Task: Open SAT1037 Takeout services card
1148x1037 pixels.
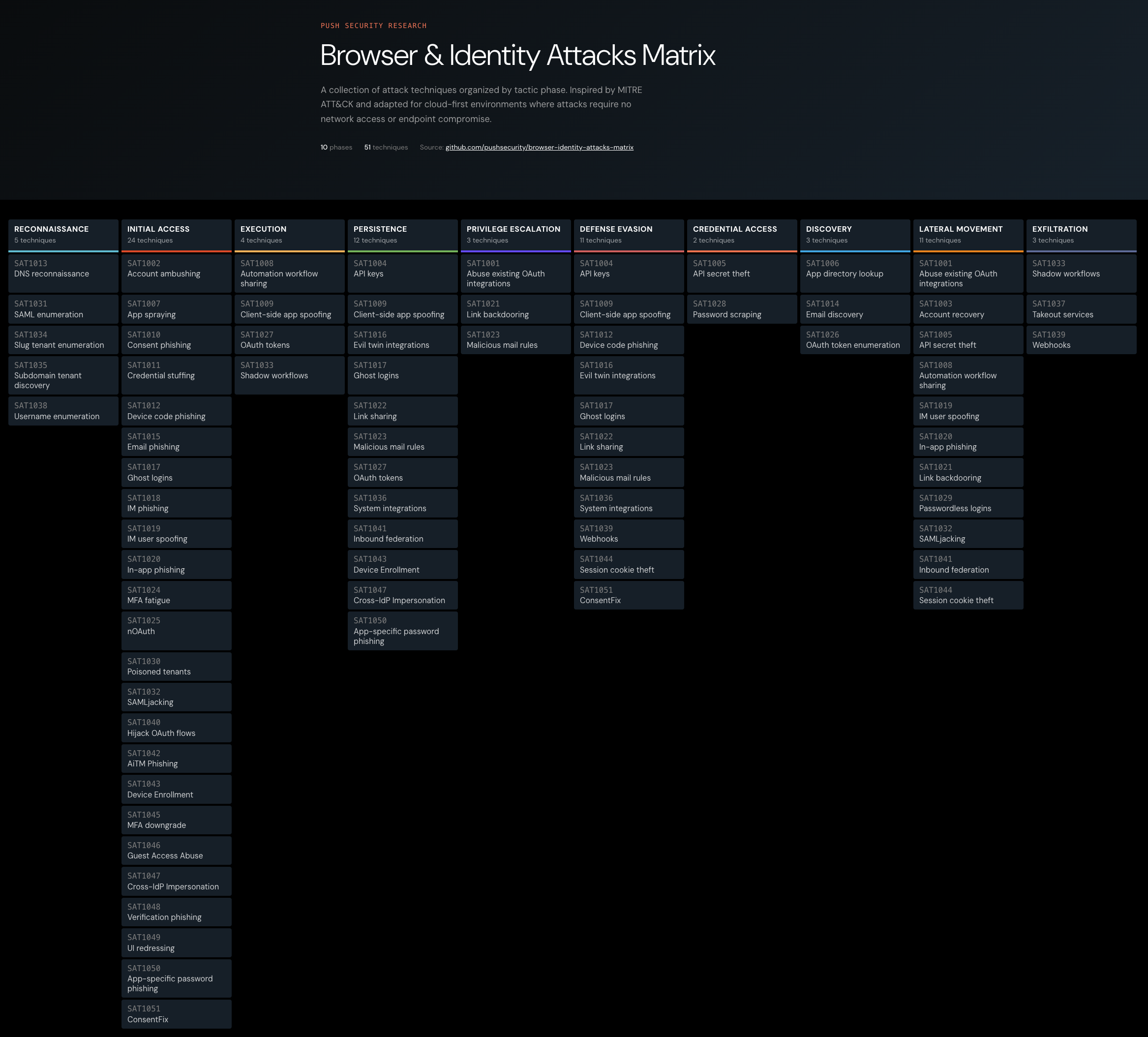Action: click(x=1082, y=309)
